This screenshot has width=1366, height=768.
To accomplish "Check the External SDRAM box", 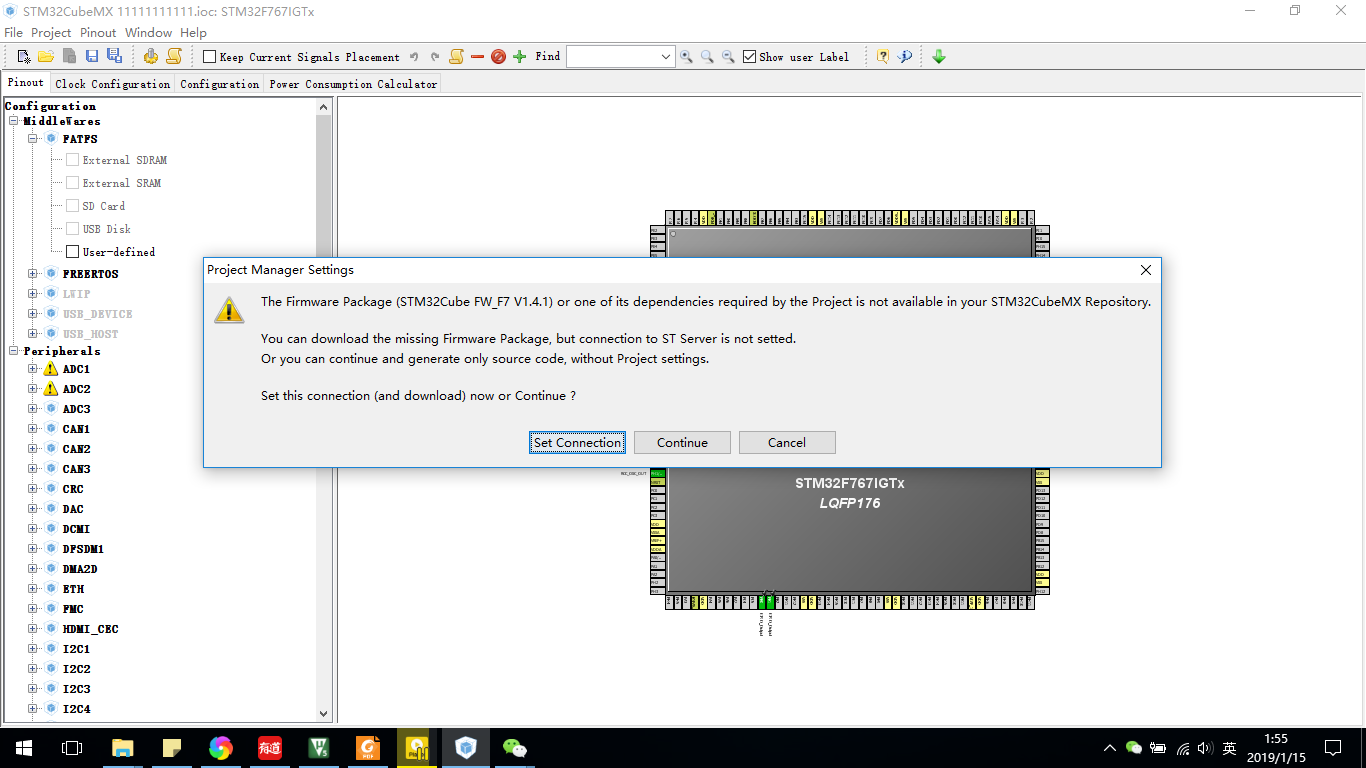I will (72, 160).
